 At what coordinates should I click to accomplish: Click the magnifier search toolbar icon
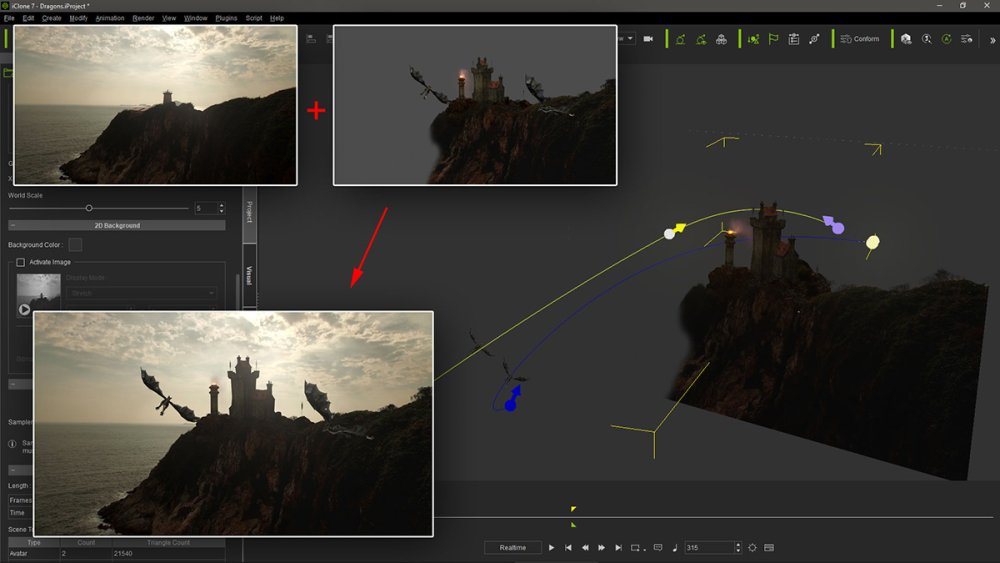tap(927, 39)
